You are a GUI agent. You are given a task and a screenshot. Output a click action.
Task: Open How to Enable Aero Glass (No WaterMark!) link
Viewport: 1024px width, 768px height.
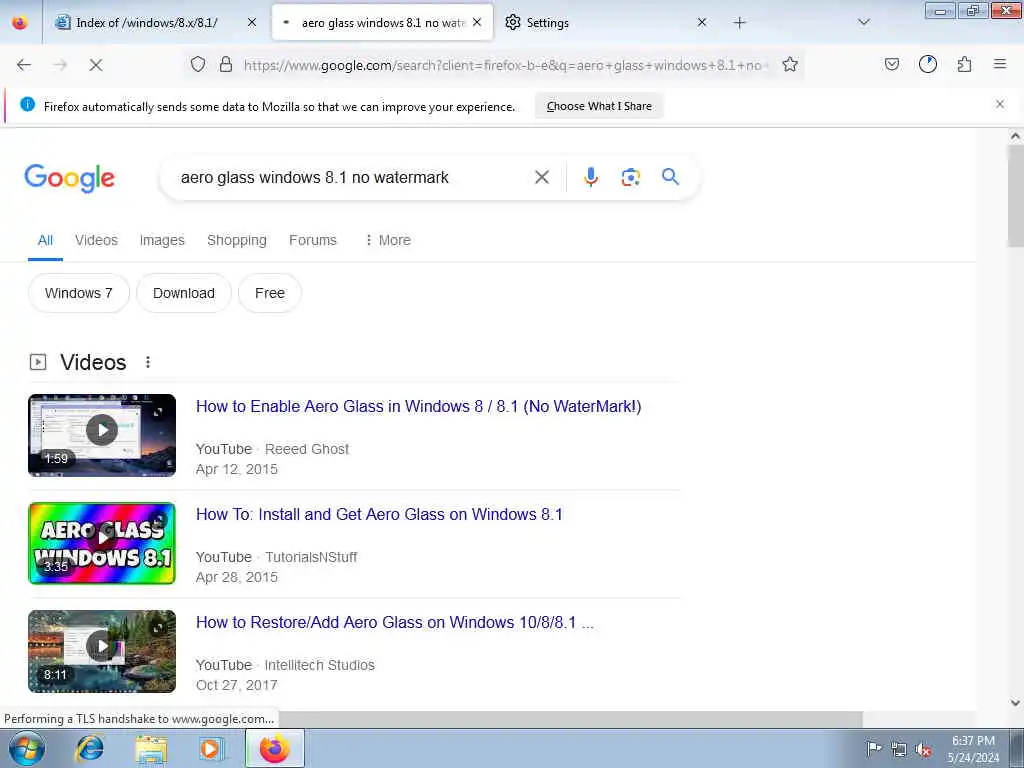419,406
